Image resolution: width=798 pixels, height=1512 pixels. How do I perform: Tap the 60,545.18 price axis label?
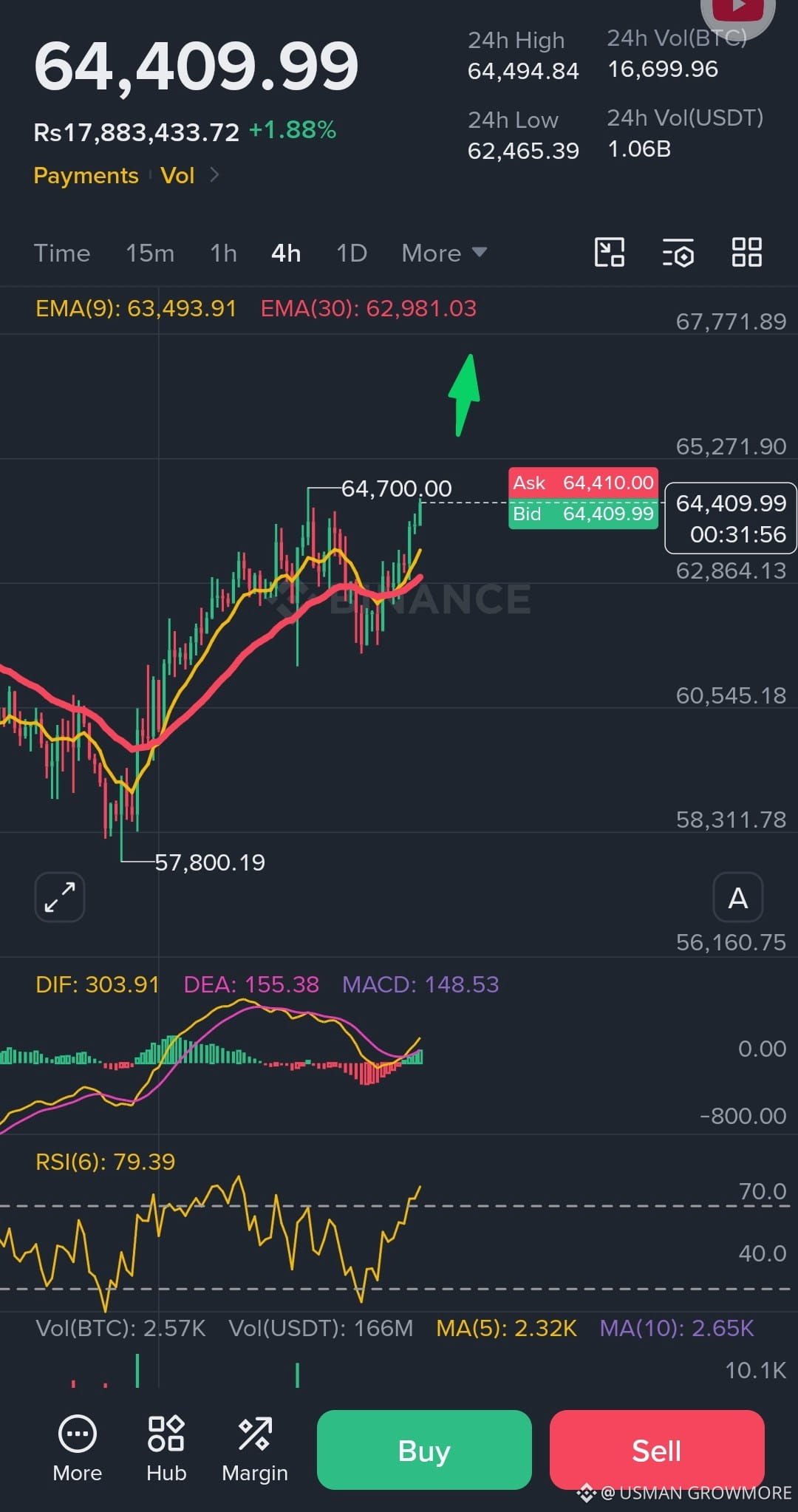point(731,695)
